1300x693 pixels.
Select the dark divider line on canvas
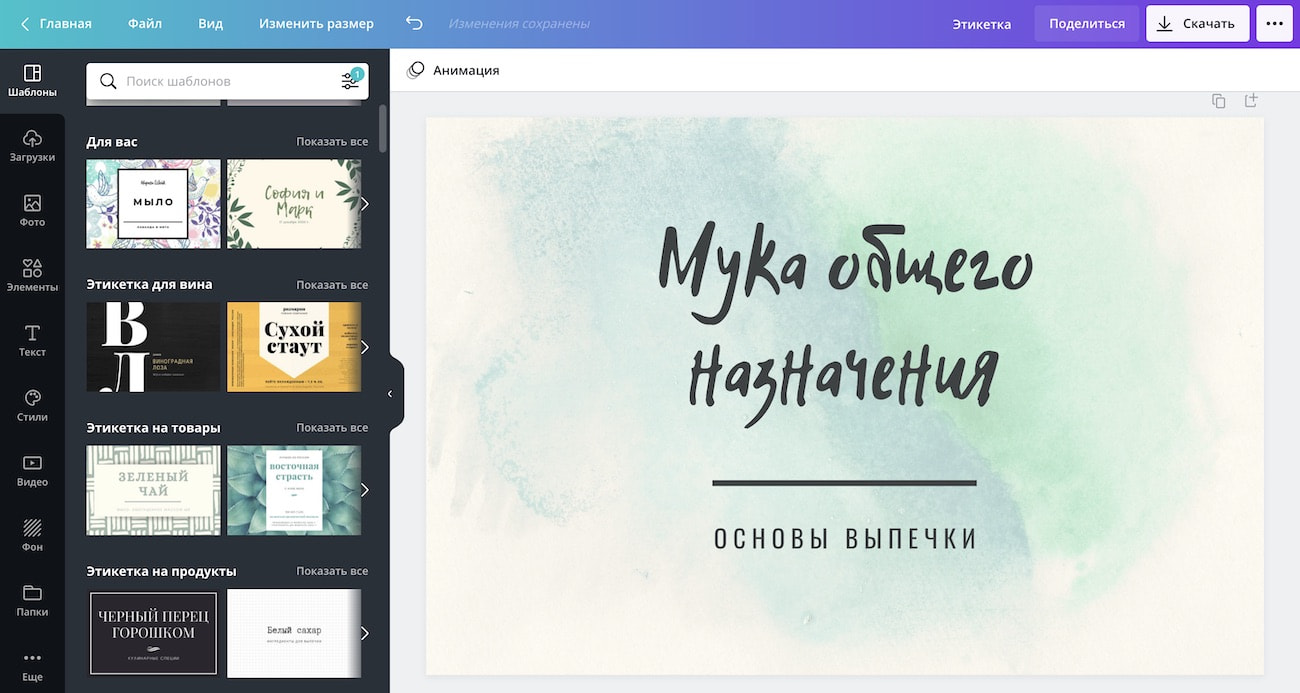[x=845, y=483]
